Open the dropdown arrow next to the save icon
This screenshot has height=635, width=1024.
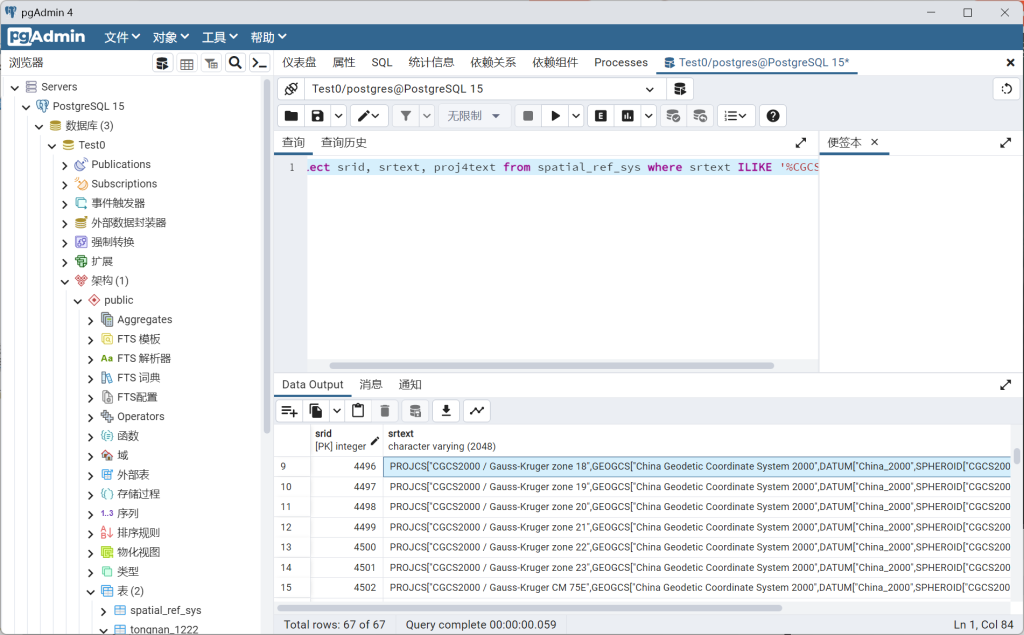click(x=338, y=116)
